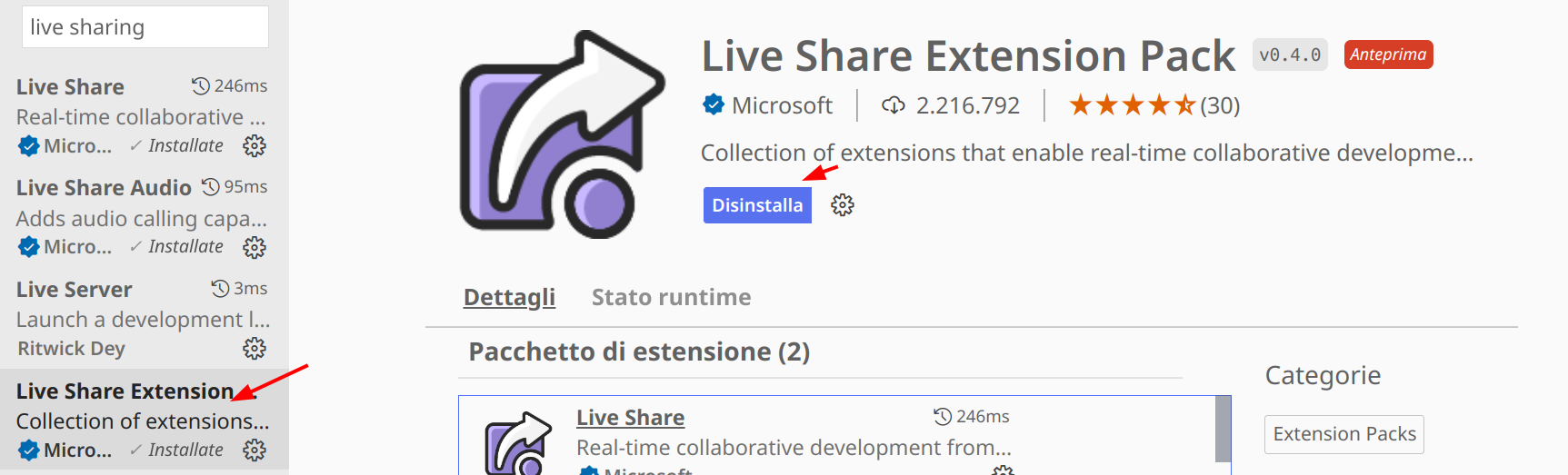Click the star rating with 30 reviews

(x=1154, y=105)
